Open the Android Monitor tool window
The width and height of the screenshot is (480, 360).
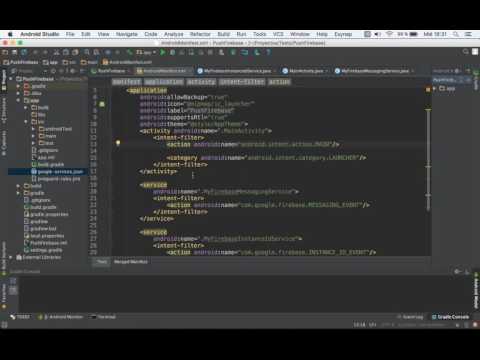coord(61,317)
